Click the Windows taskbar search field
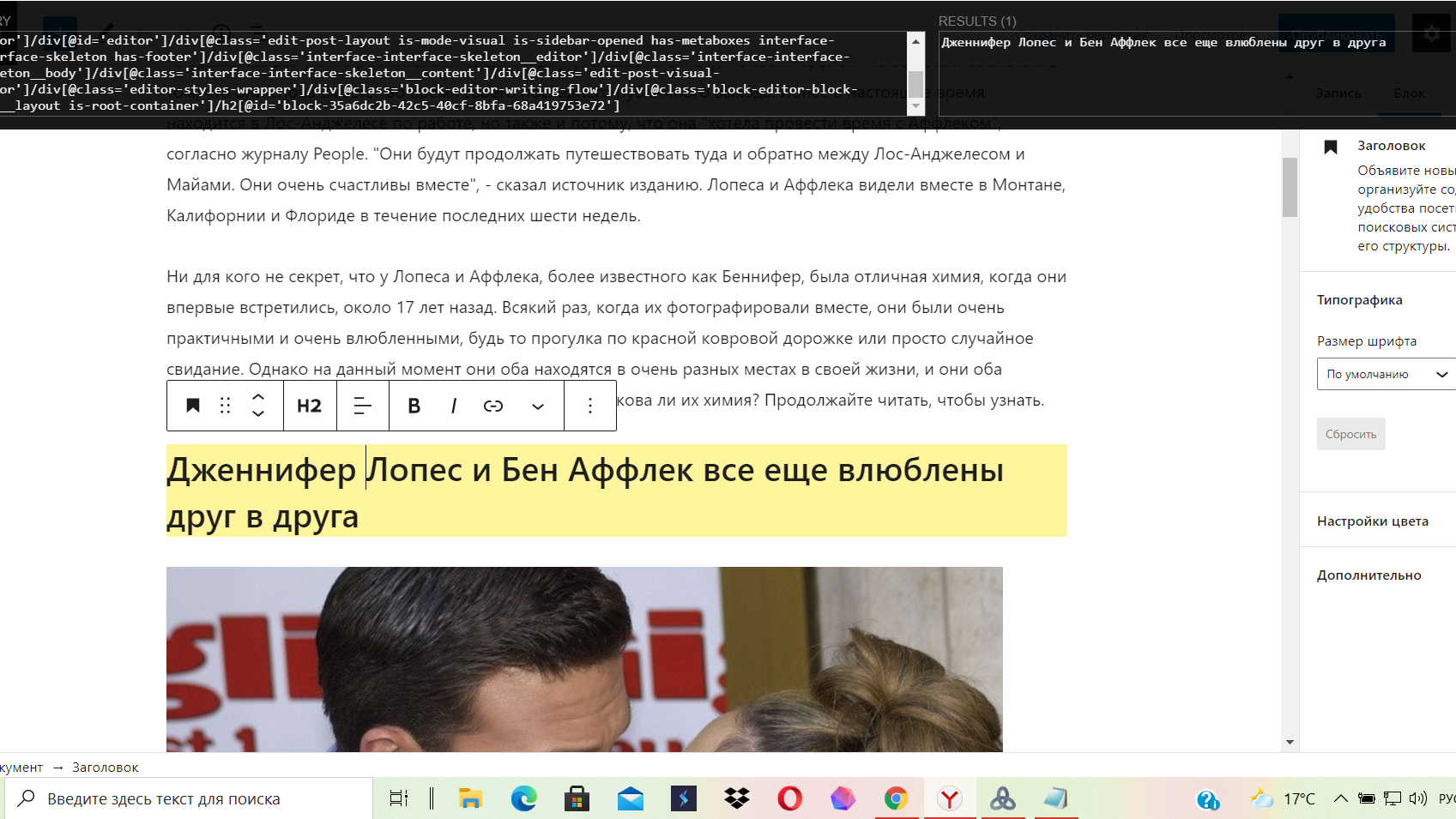This screenshot has height=819, width=1456. [189, 798]
